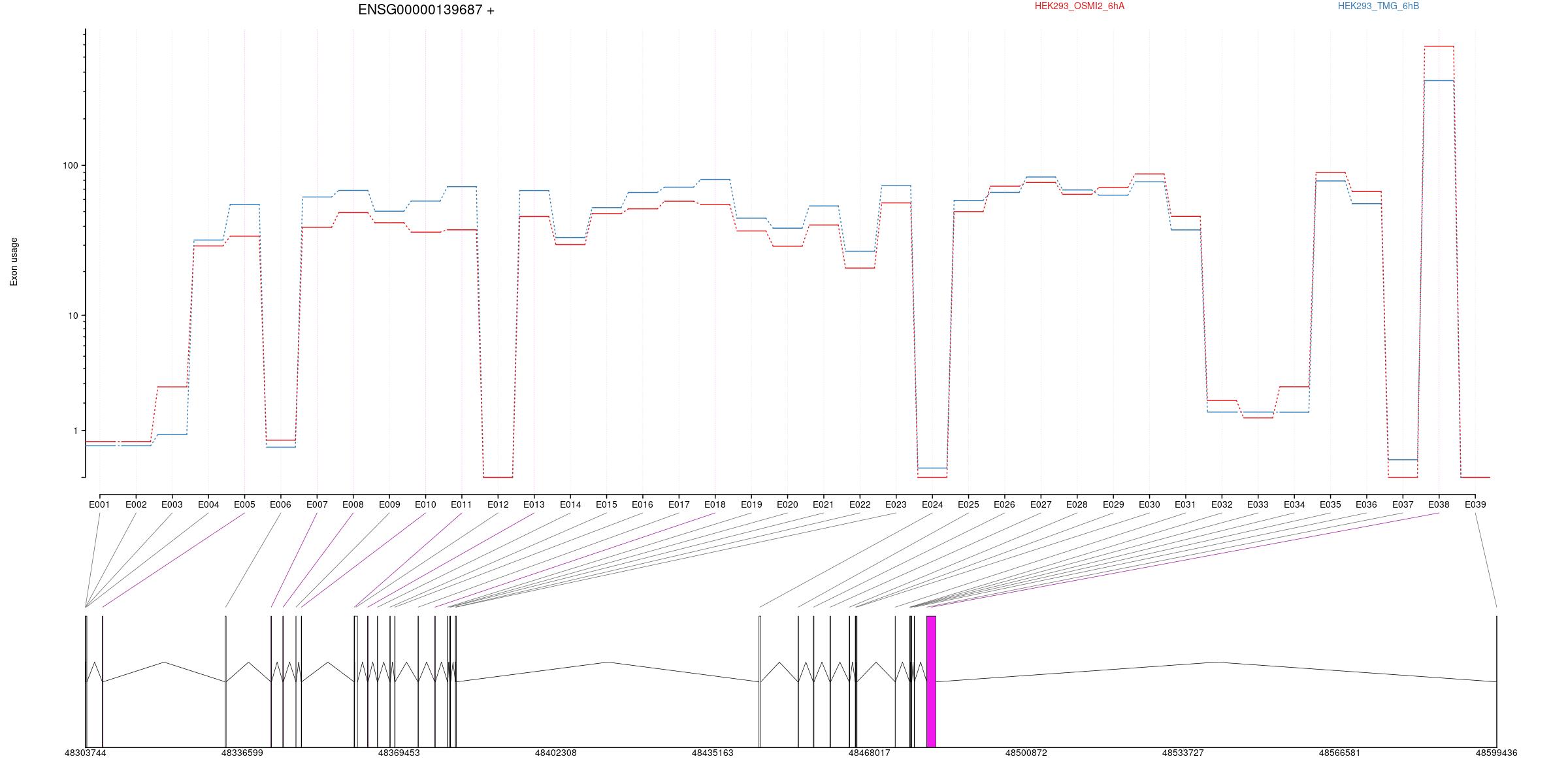The width and height of the screenshot is (1568, 784).
Task: Click exon label E014
Action: [570, 504]
